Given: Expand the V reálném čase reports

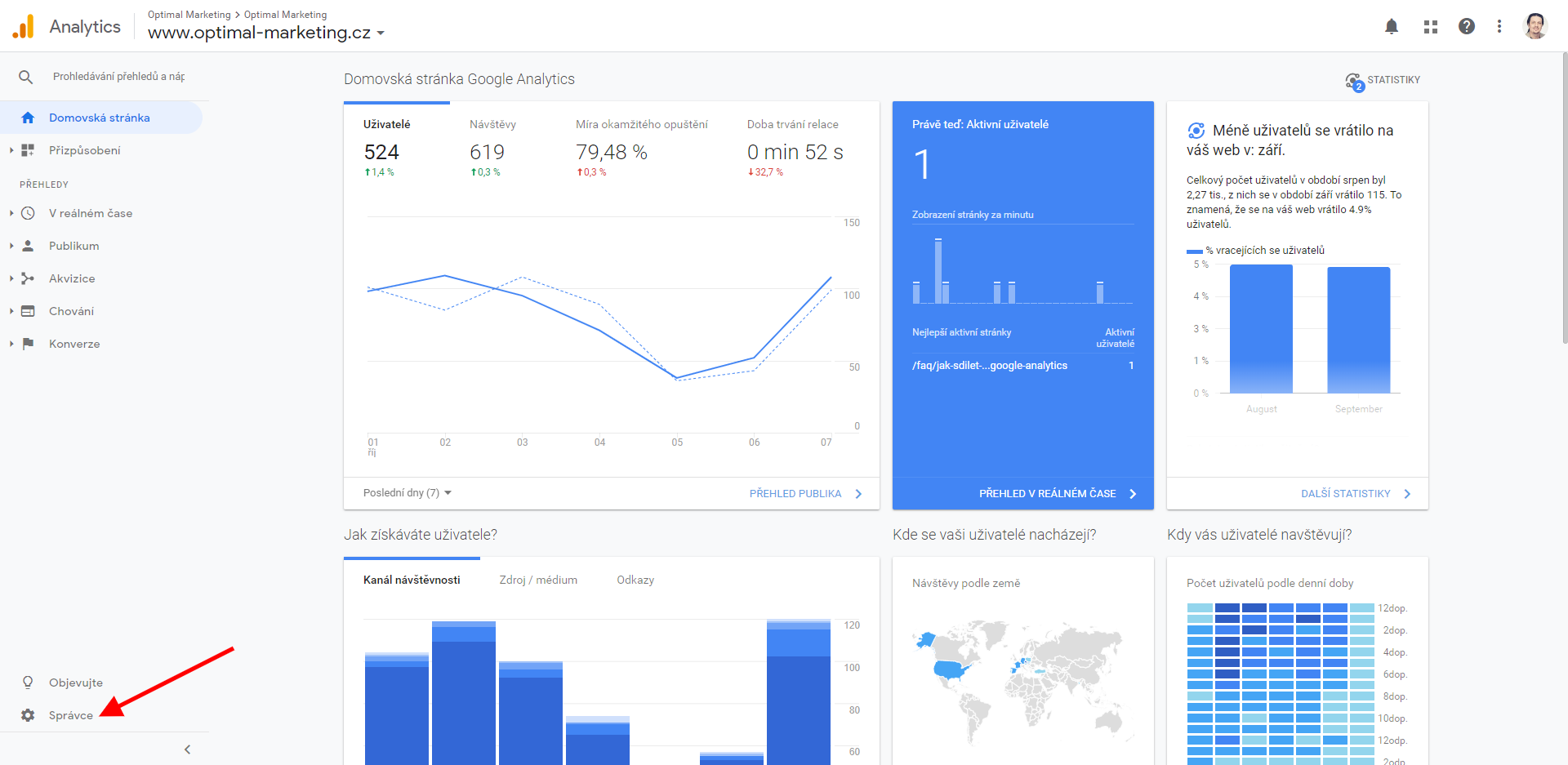Looking at the screenshot, I should (x=11, y=213).
